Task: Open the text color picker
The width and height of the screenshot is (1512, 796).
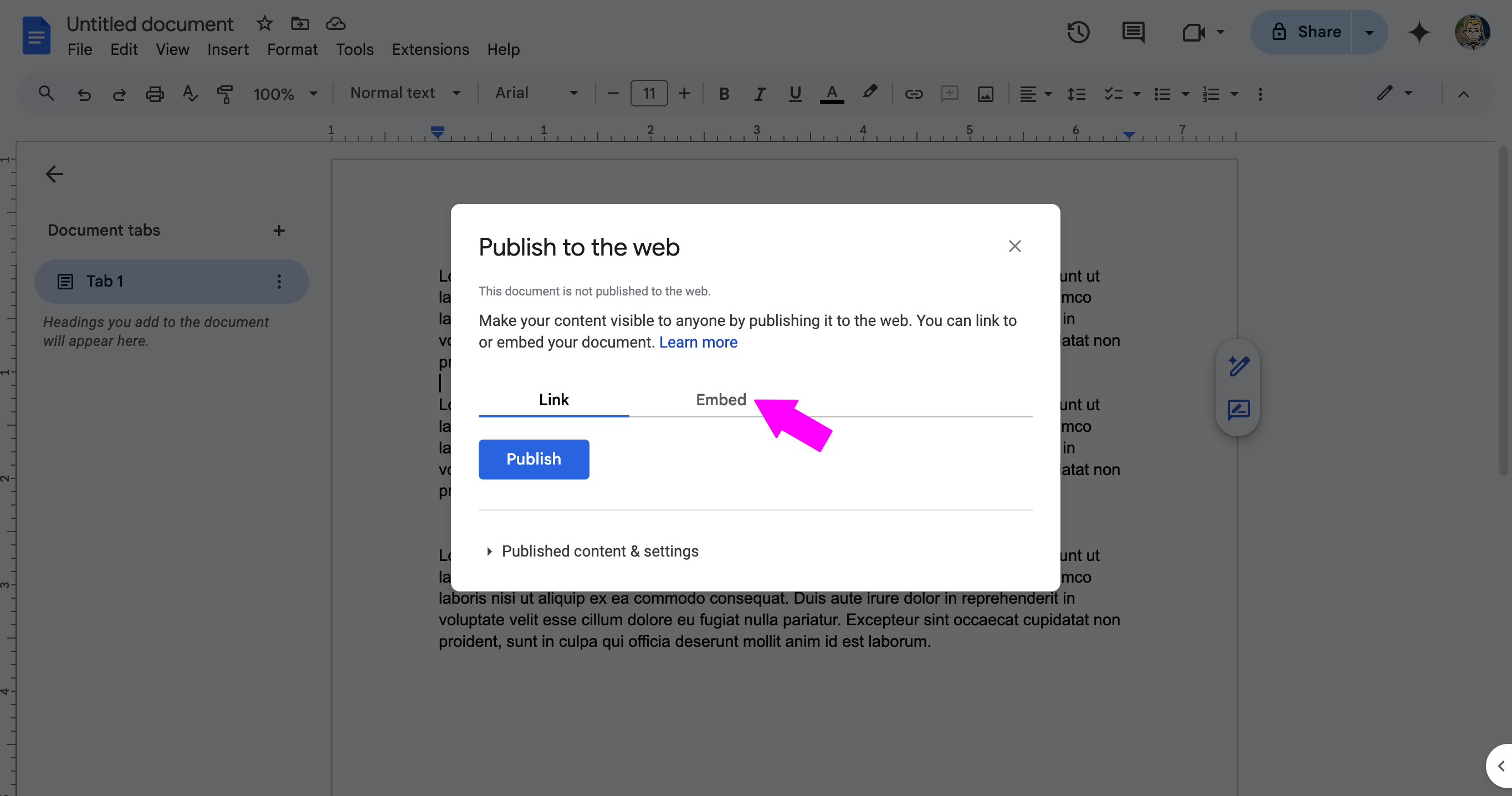Action: click(x=832, y=94)
